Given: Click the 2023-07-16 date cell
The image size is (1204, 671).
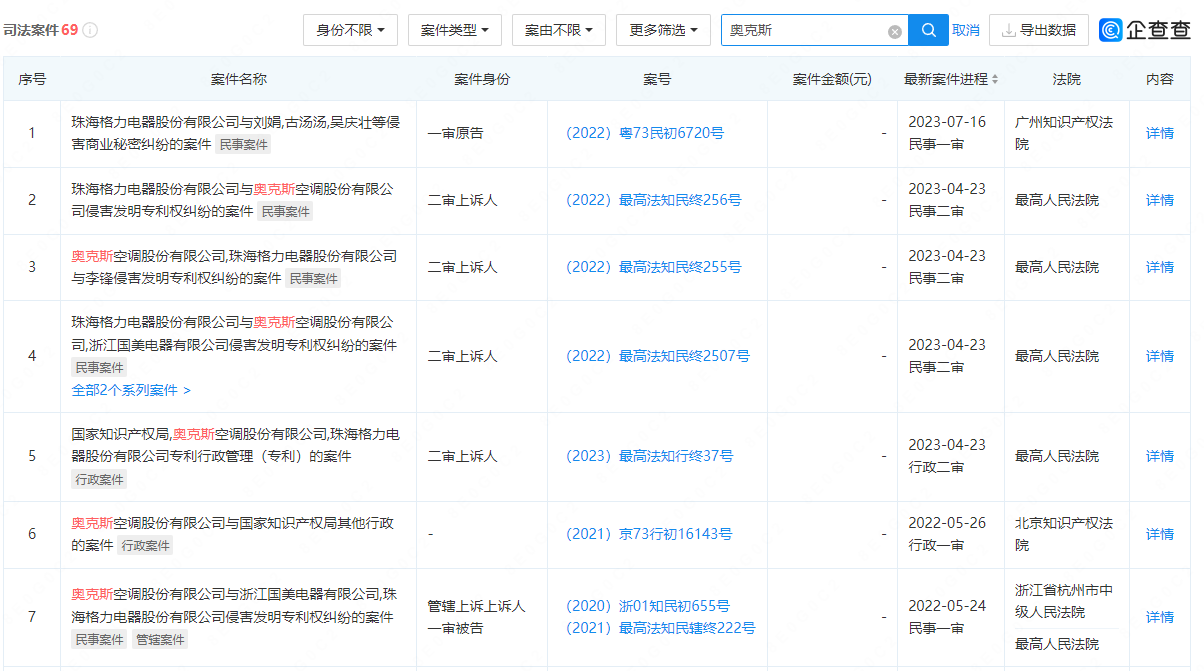Looking at the screenshot, I should pos(947,122).
